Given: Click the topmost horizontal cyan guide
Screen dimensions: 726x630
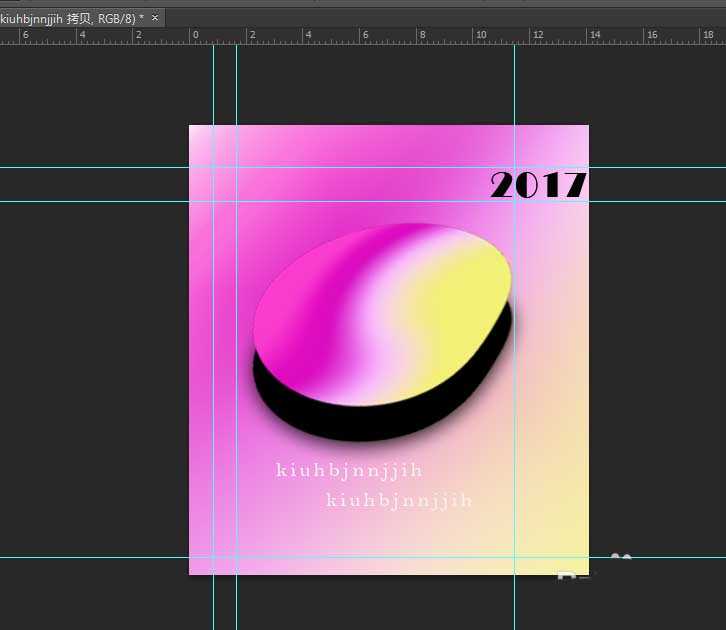Looking at the screenshot, I should coord(100,167).
